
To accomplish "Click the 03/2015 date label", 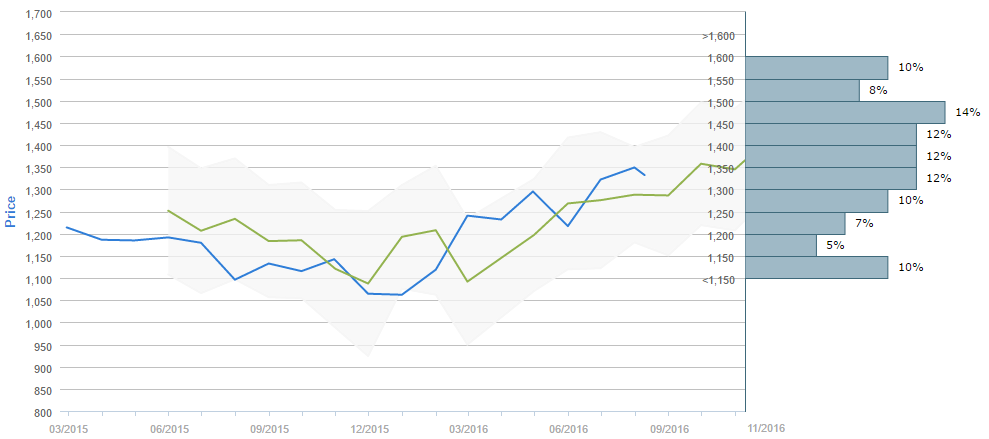I will click(x=68, y=428).
